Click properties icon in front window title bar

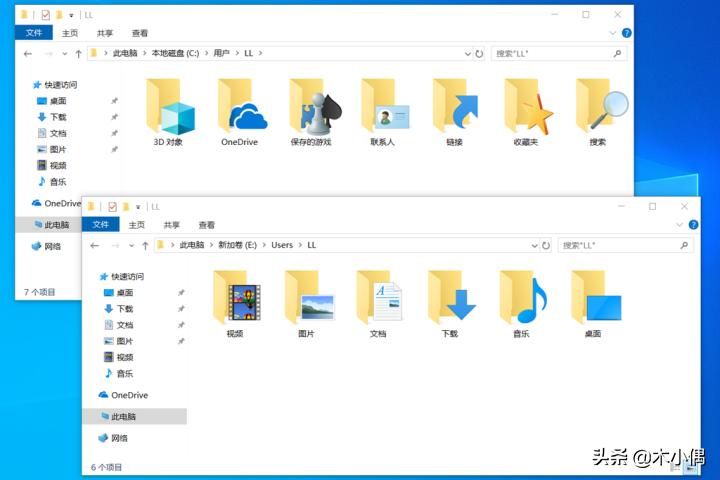112,207
